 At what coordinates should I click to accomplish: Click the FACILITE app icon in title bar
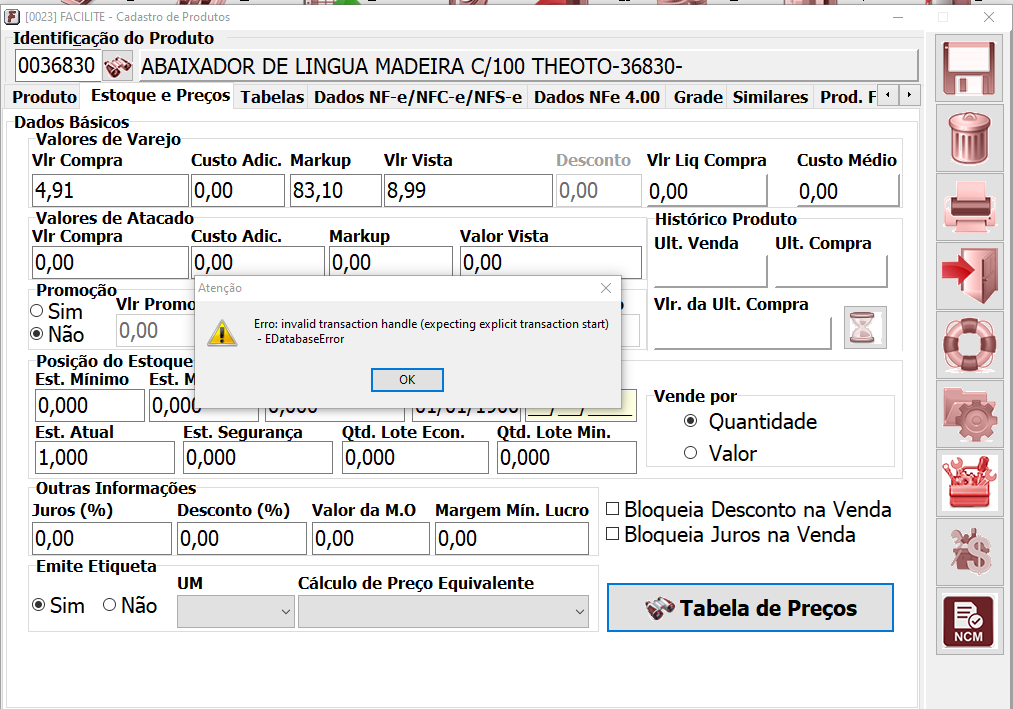pyautogui.click(x=12, y=17)
